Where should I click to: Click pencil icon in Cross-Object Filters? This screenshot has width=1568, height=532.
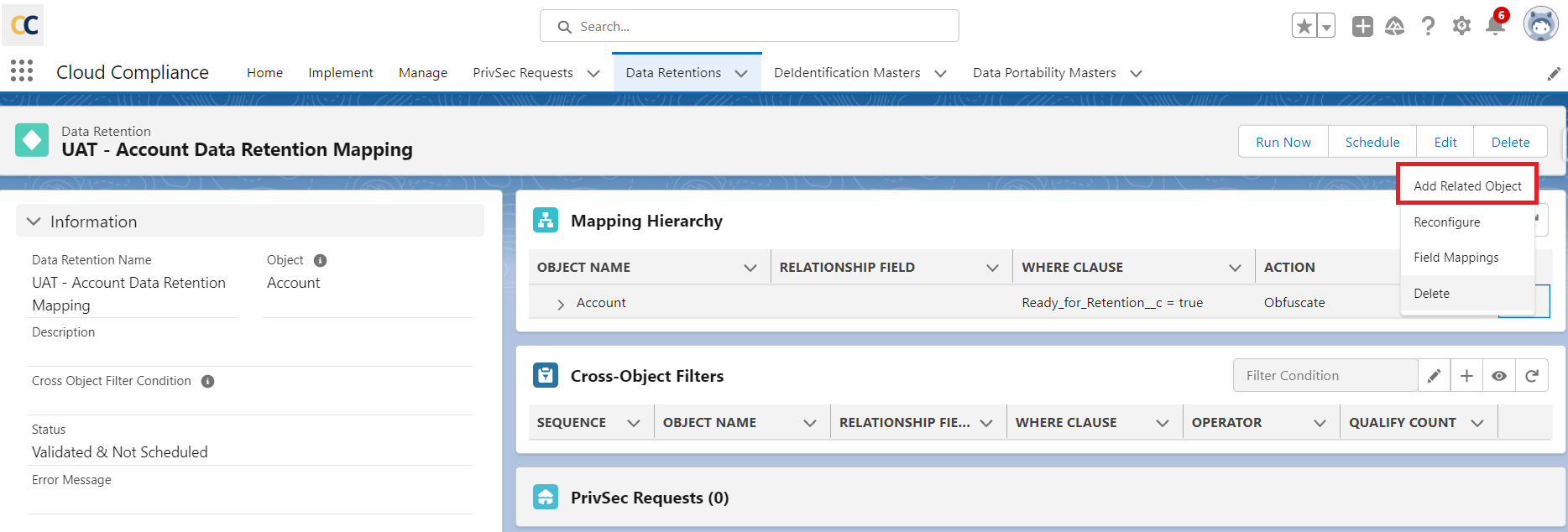pos(1434,376)
